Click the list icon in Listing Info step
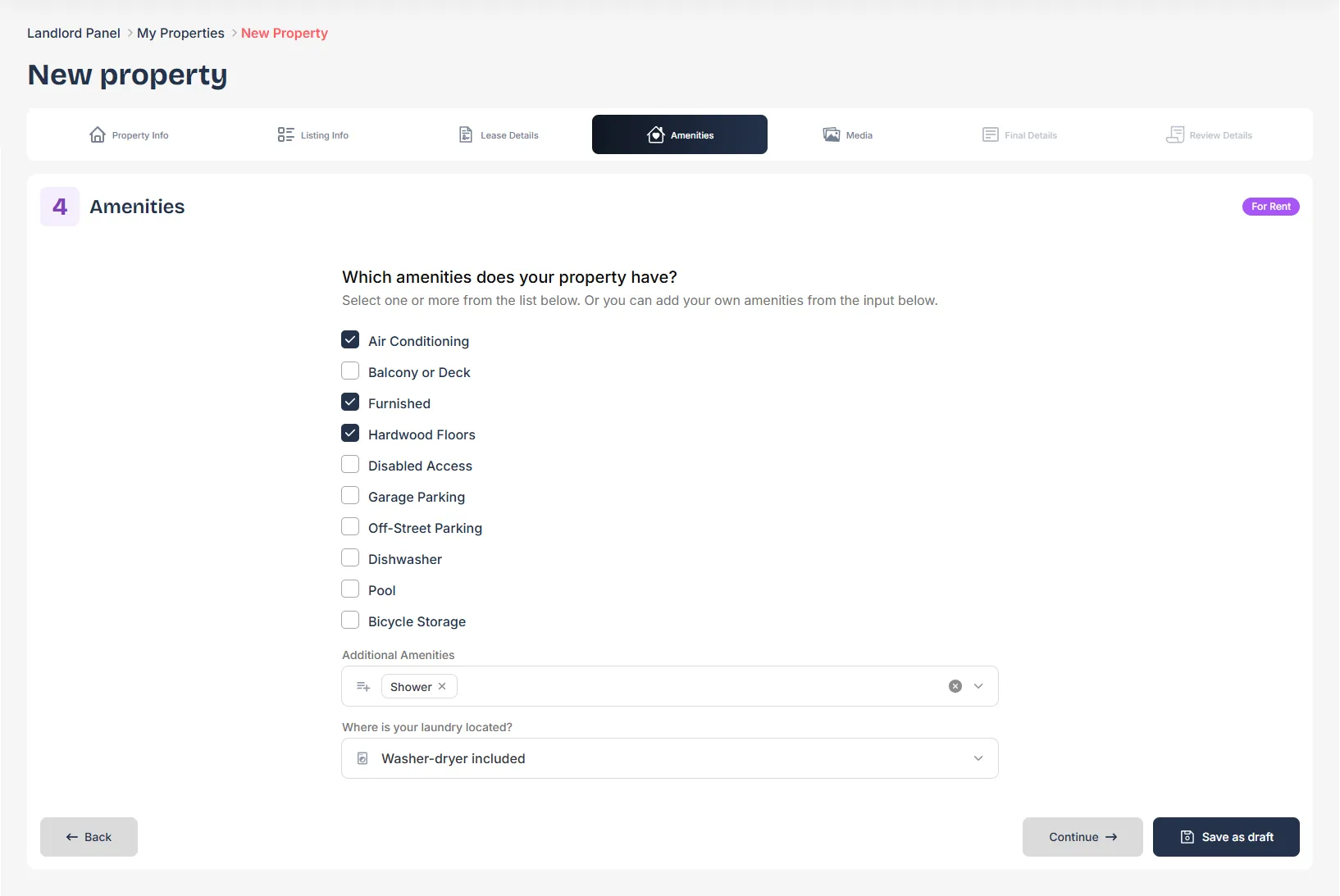 pyautogui.click(x=285, y=134)
